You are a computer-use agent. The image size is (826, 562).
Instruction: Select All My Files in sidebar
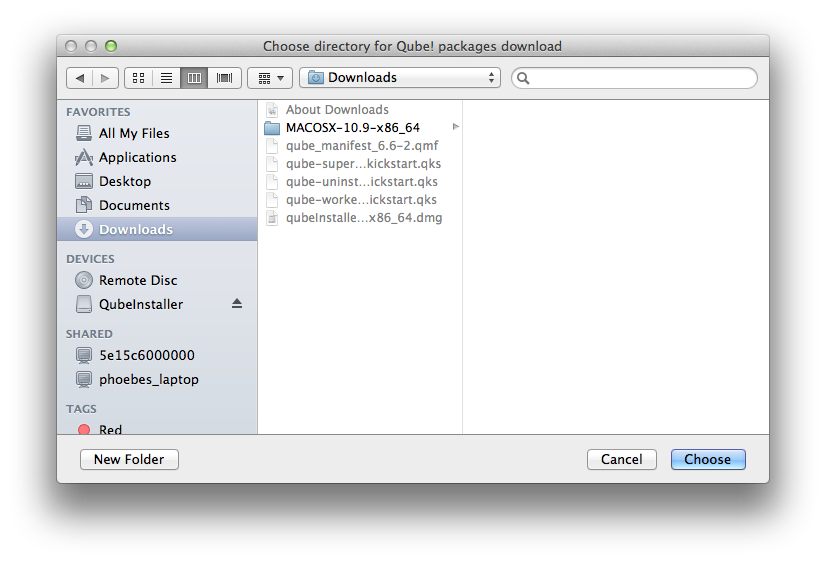point(134,133)
